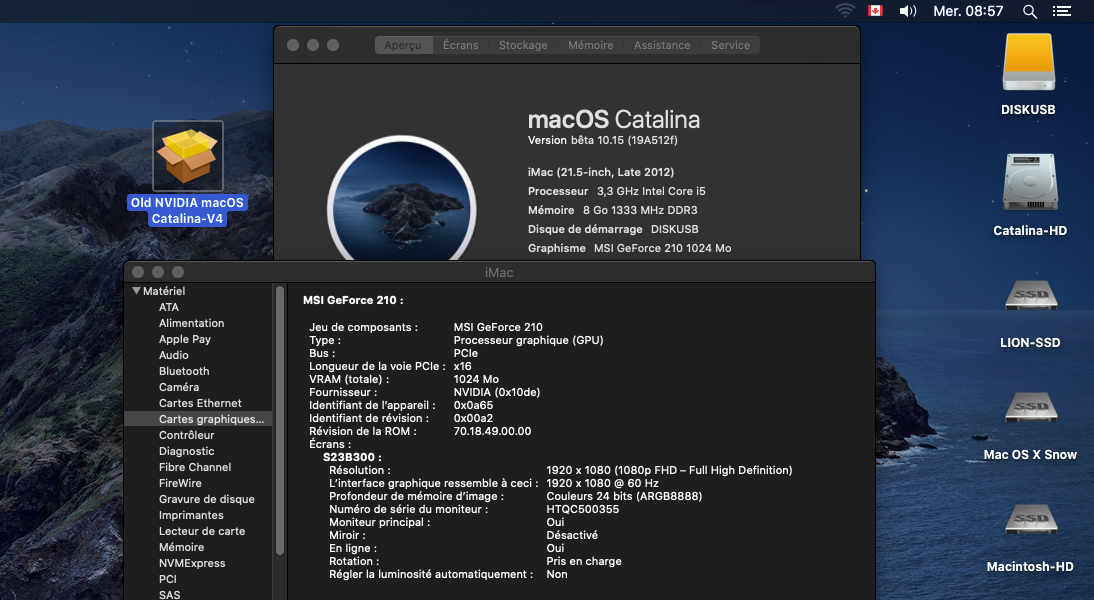The image size is (1094, 600).
Task: Click the iMac window title bar
Action: [x=499, y=272]
